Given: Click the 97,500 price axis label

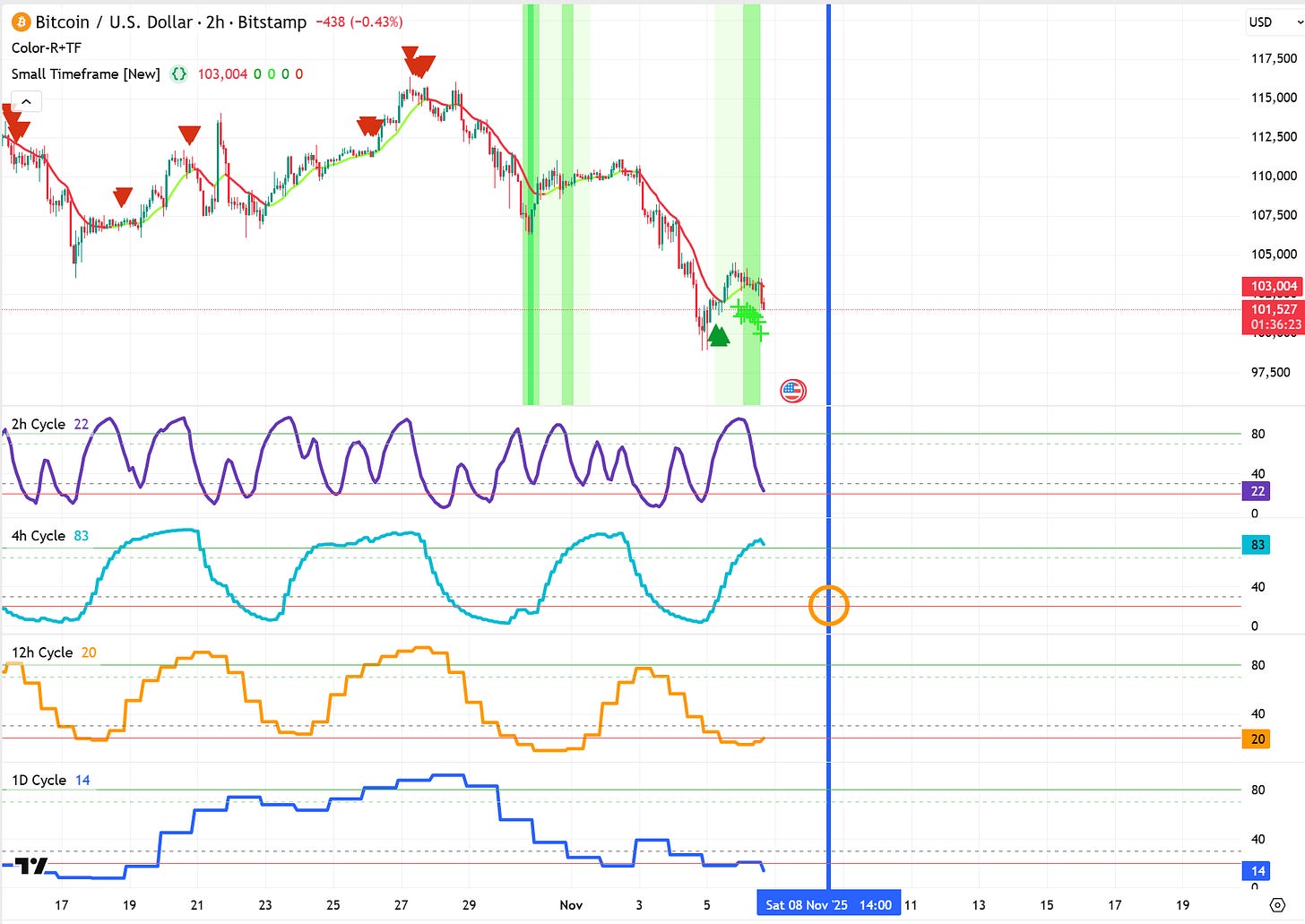Looking at the screenshot, I should point(1271,372).
